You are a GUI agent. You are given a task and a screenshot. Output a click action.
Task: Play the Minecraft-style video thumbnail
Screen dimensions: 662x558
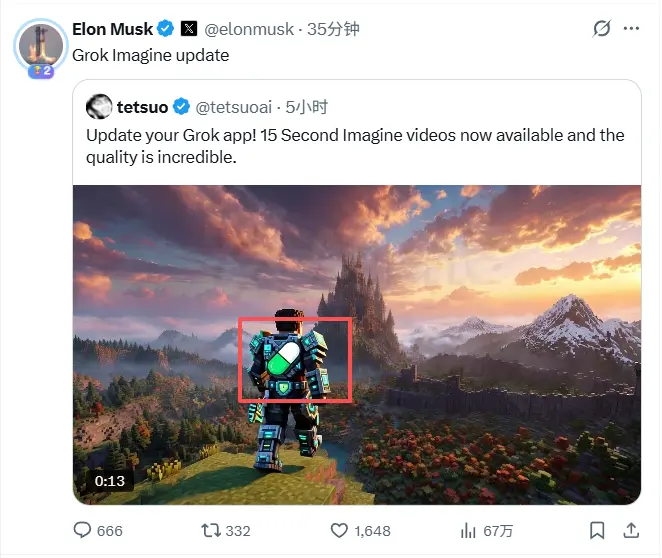click(x=357, y=345)
